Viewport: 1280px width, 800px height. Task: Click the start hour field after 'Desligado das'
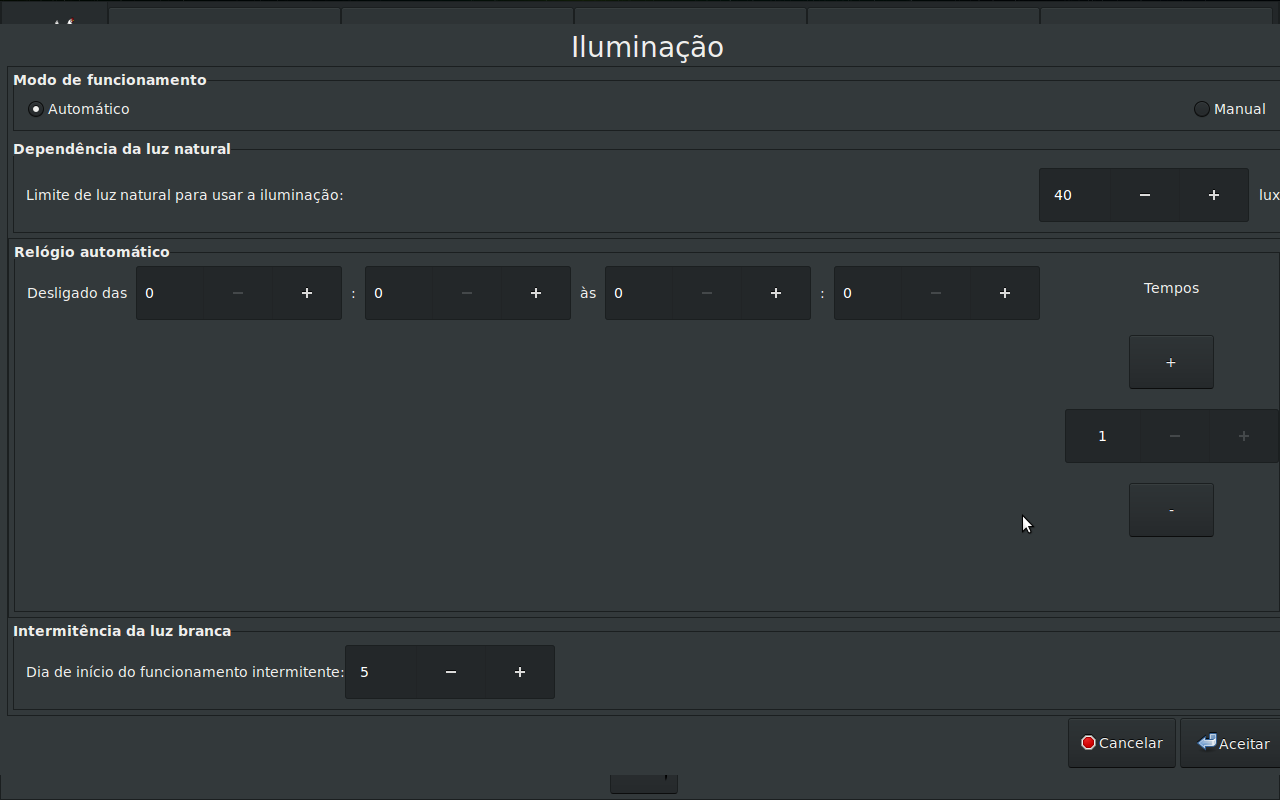click(170, 293)
